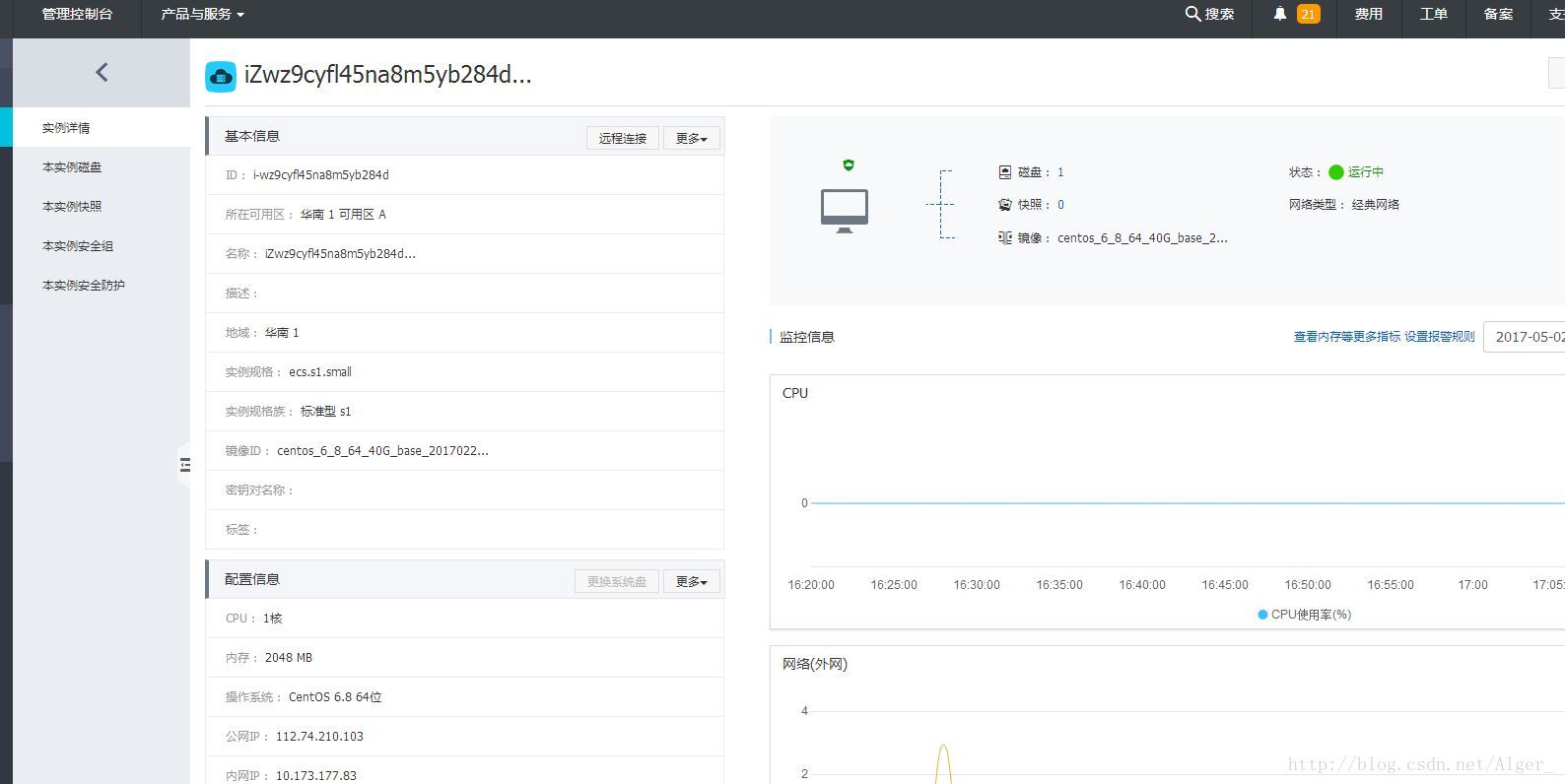Click internal IP 10.173.177.83
Screen dimensions: 1565x784
(x=316, y=776)
